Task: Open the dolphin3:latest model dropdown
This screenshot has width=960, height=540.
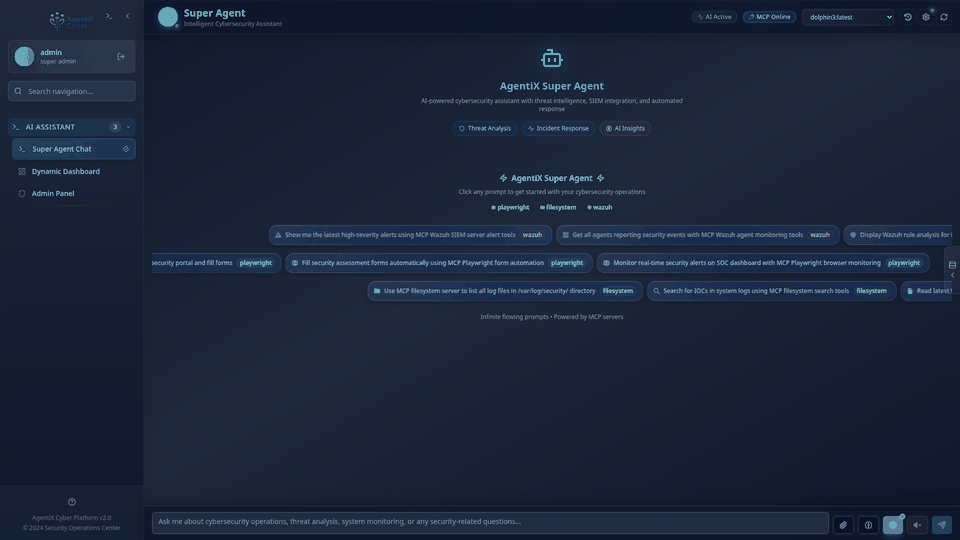Action: coord(848,17)
